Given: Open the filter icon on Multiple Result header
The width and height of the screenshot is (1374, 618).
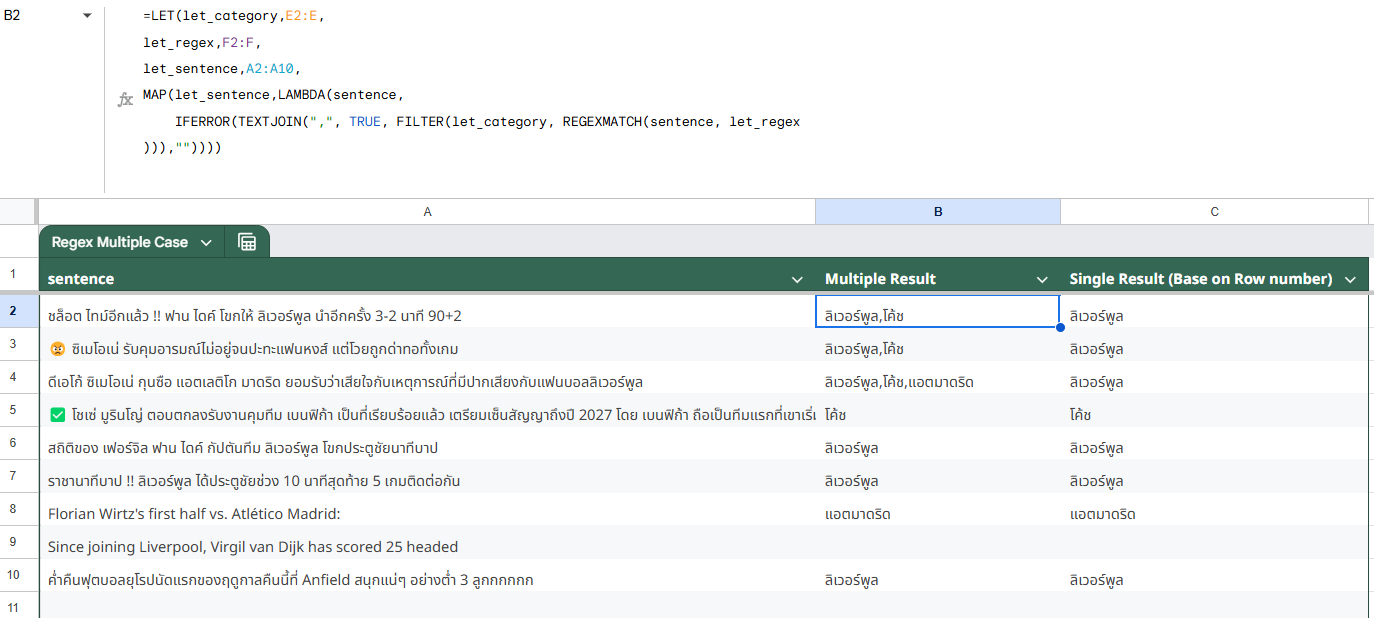Looking at the screenshot, I should 1043,279.
